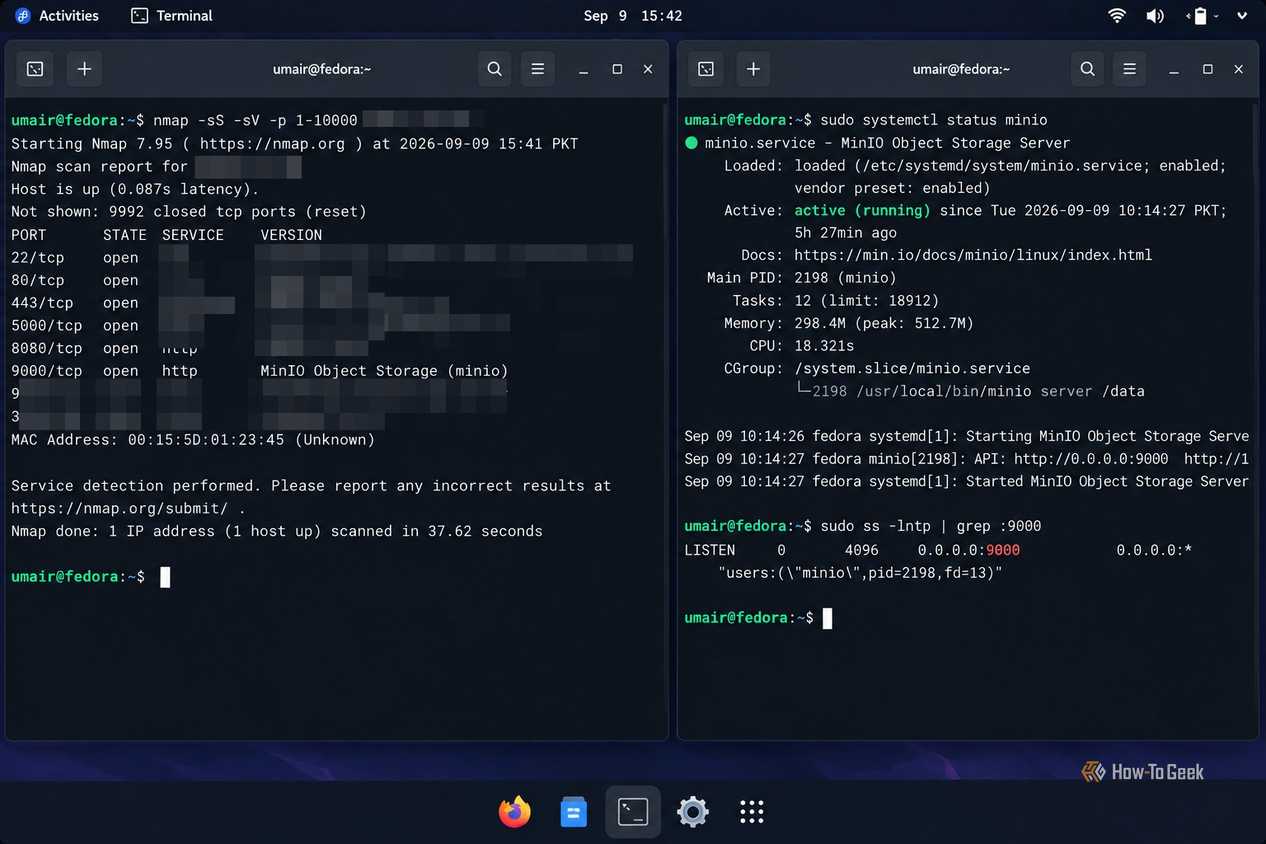This screenshot has width=1266, height=844.
Task: Add a new tab in right terminal window
Action: click(x=754, y=69)
